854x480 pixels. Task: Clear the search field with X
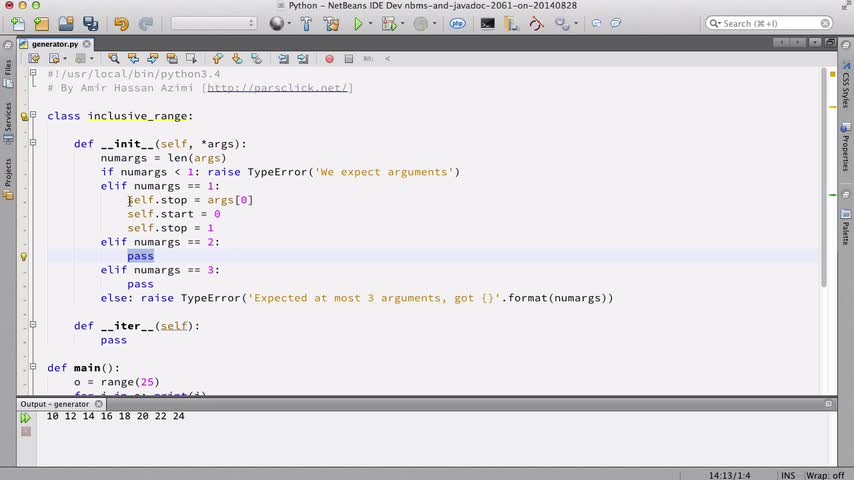(825, 23)
